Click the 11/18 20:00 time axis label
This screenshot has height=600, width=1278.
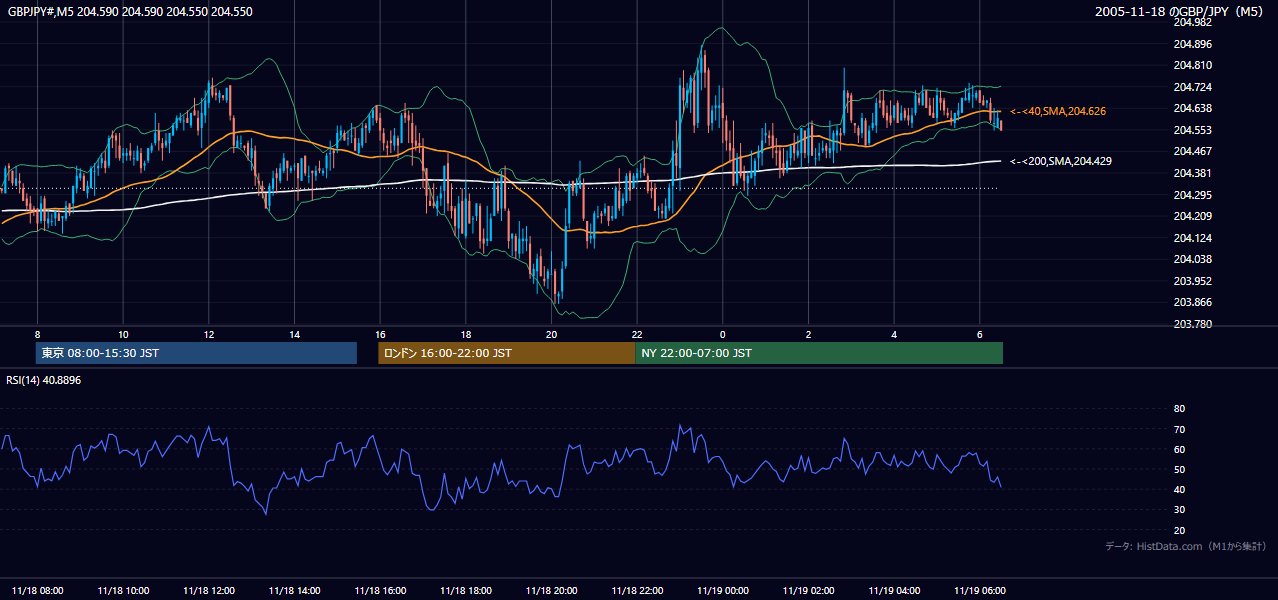tap(552, 590)
